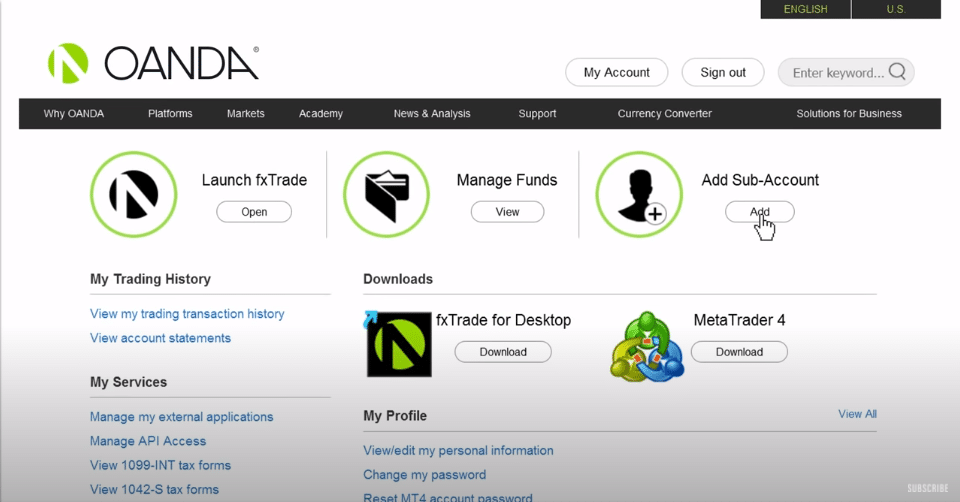Image resolution: width=960 pixels, height=502 pixels.
Task: Open the Academy menu
Action: [321, 113]
